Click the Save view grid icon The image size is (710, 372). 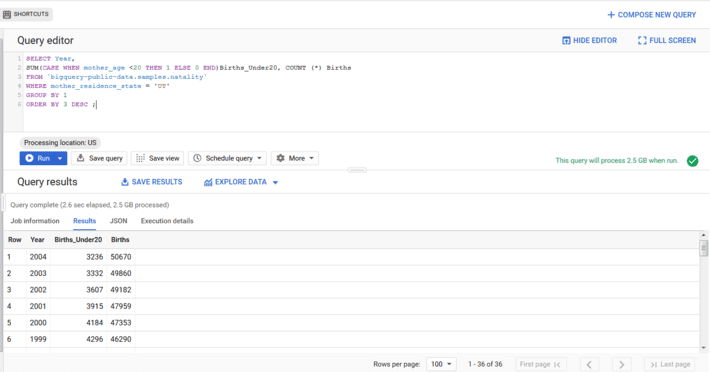[140, 158]
